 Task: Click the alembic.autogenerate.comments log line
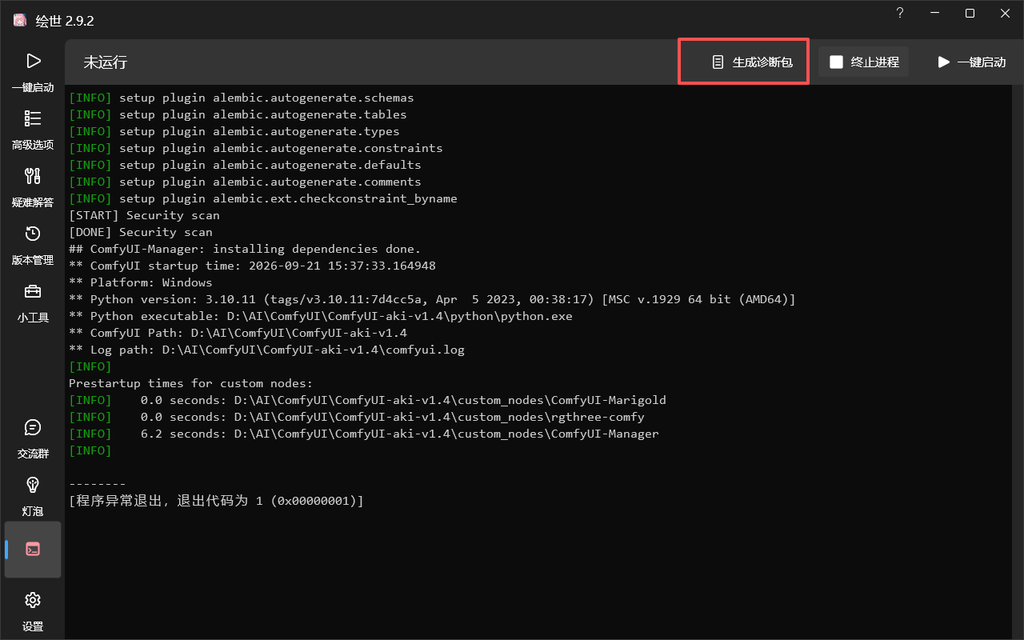pyautogui.click(x=245, y=182)
